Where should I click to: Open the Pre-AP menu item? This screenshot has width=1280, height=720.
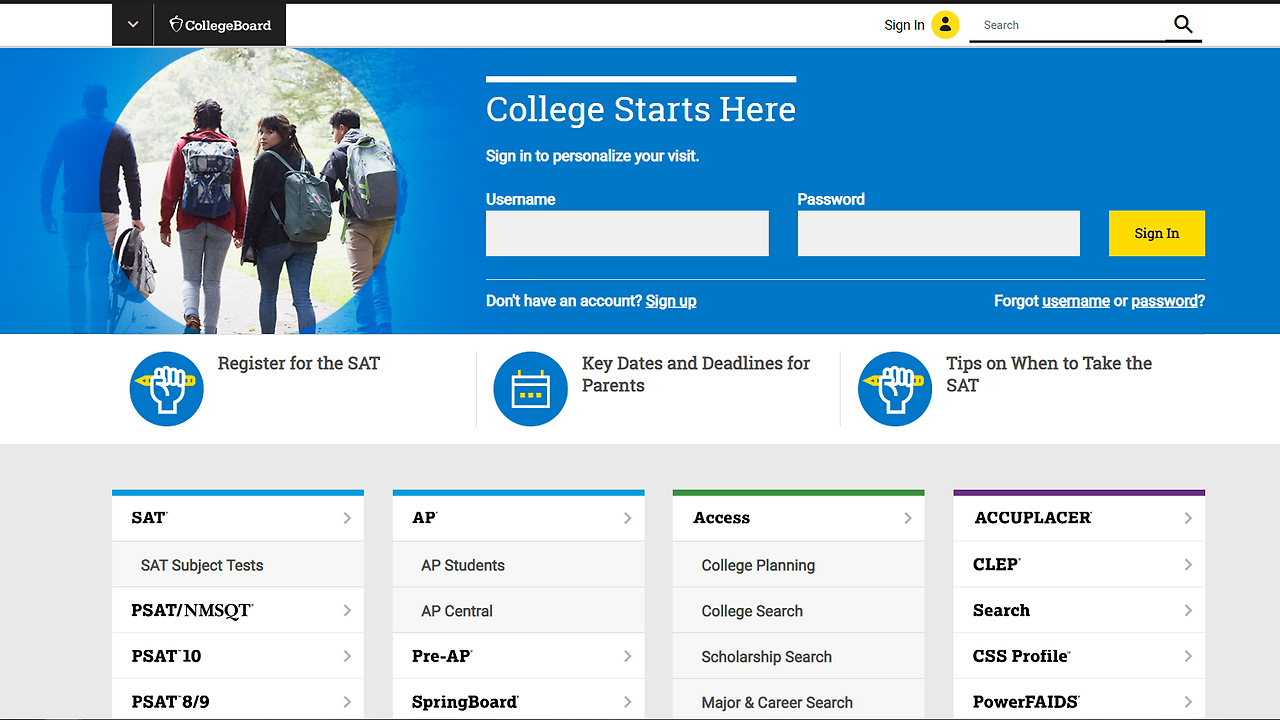pyautogui.click(x=519, y=656)
